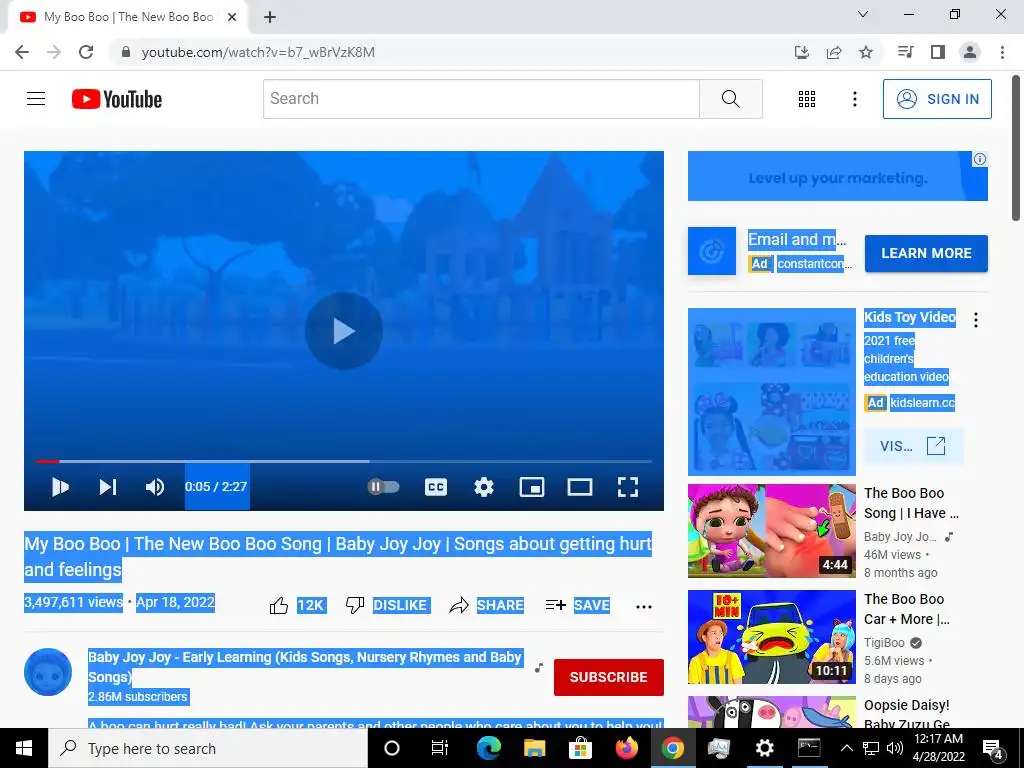1024x768 pixels.
Task: Open The Boo Boo Car title link
Action: click(x=907, y=609)
